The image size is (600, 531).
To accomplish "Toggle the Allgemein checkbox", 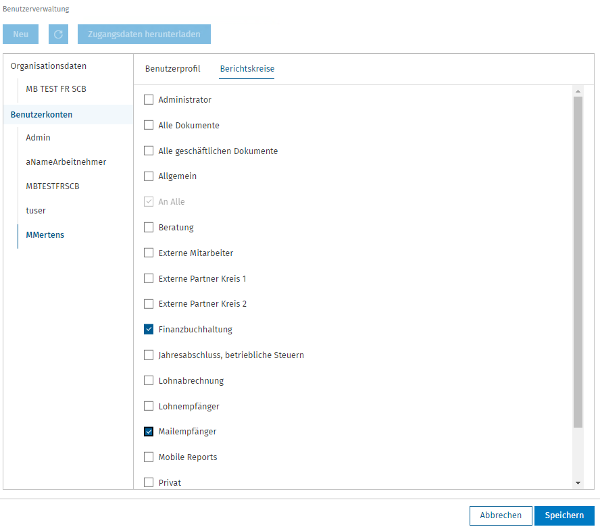I will (148, 176).
